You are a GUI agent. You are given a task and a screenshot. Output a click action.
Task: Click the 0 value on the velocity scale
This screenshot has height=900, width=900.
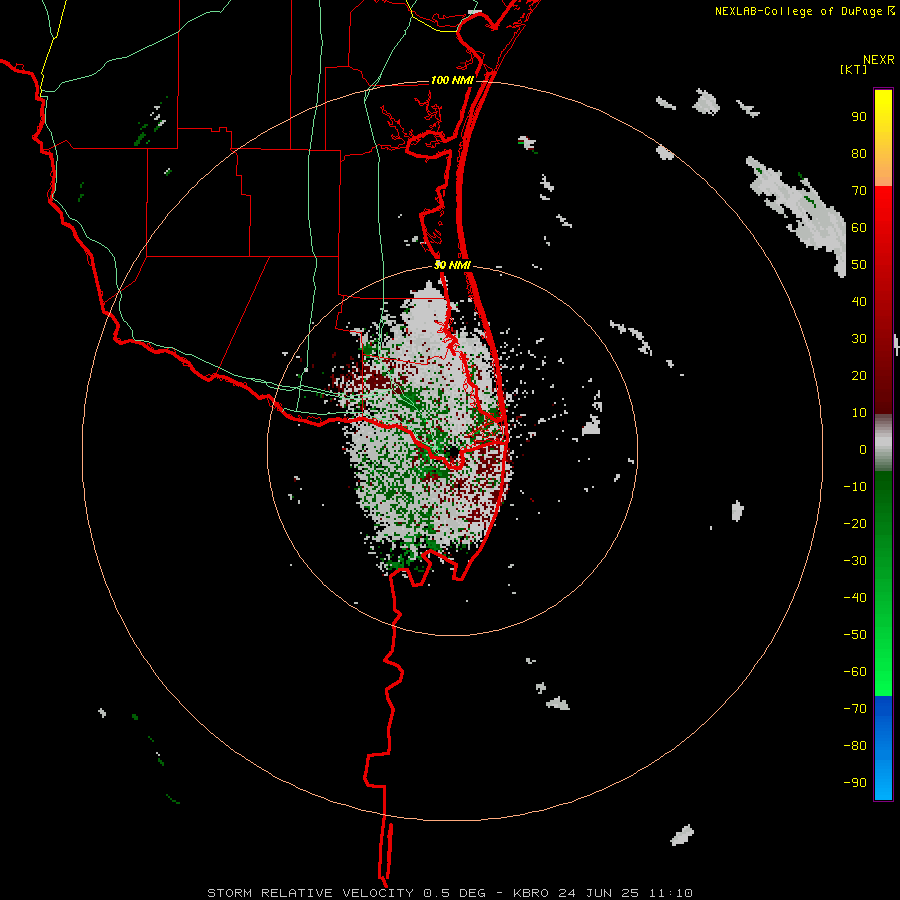point(863,450)
